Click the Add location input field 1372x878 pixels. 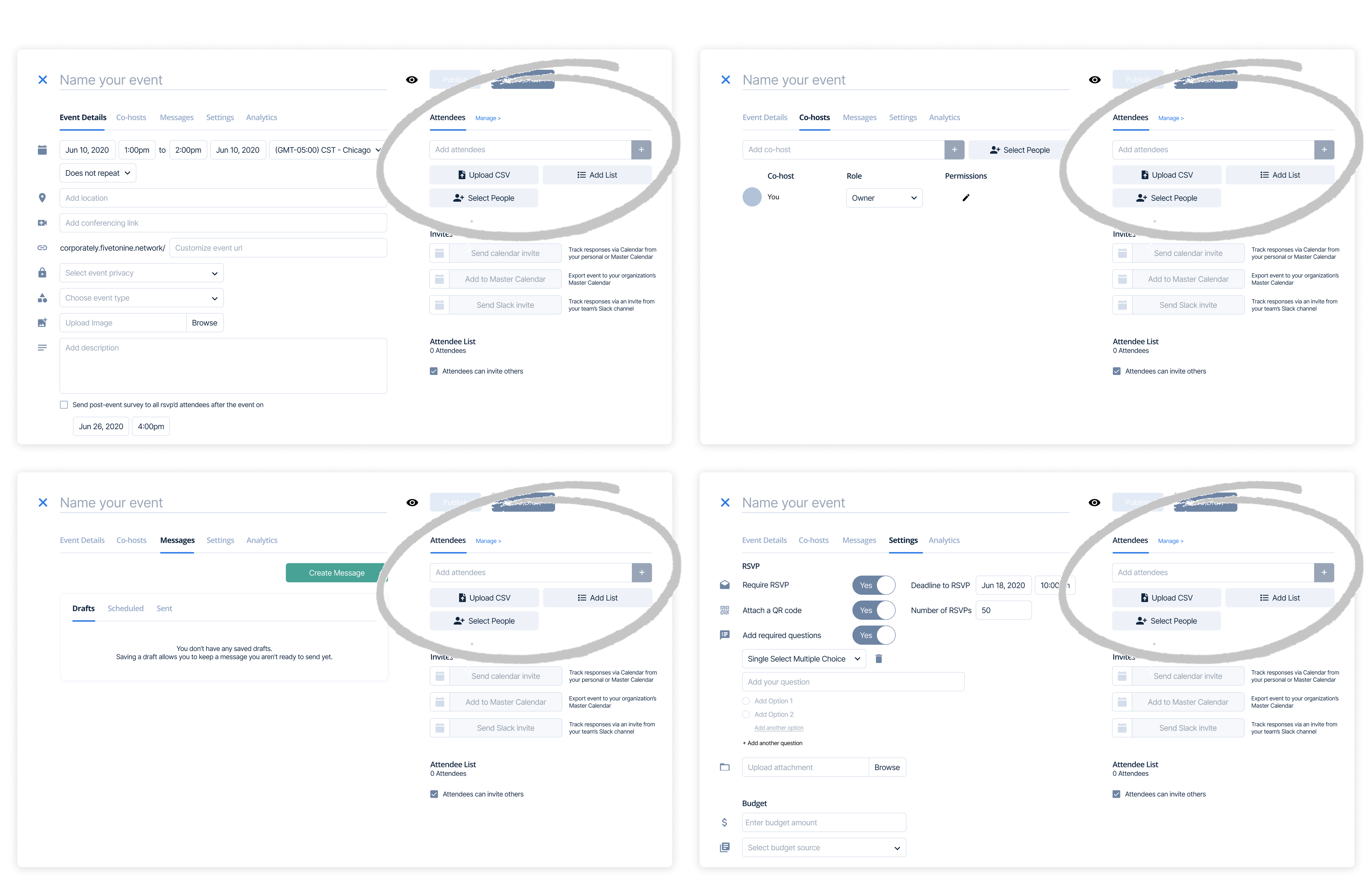pyautogui.click(x=223, y=198)
